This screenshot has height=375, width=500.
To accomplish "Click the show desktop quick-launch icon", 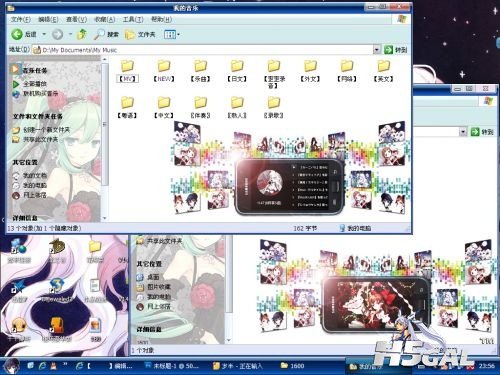I will [x=31, y=366].
